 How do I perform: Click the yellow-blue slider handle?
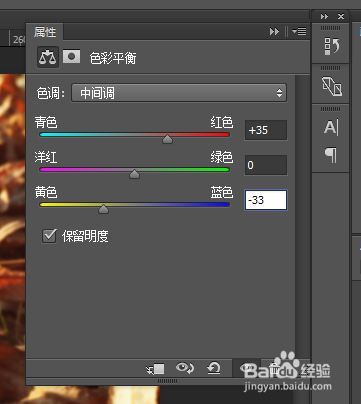tap(104, 209)
